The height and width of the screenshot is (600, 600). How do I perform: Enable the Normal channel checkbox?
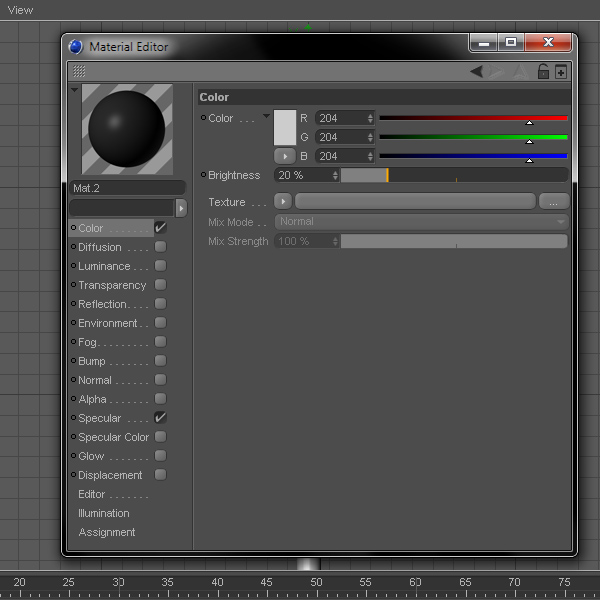[160, 380]
